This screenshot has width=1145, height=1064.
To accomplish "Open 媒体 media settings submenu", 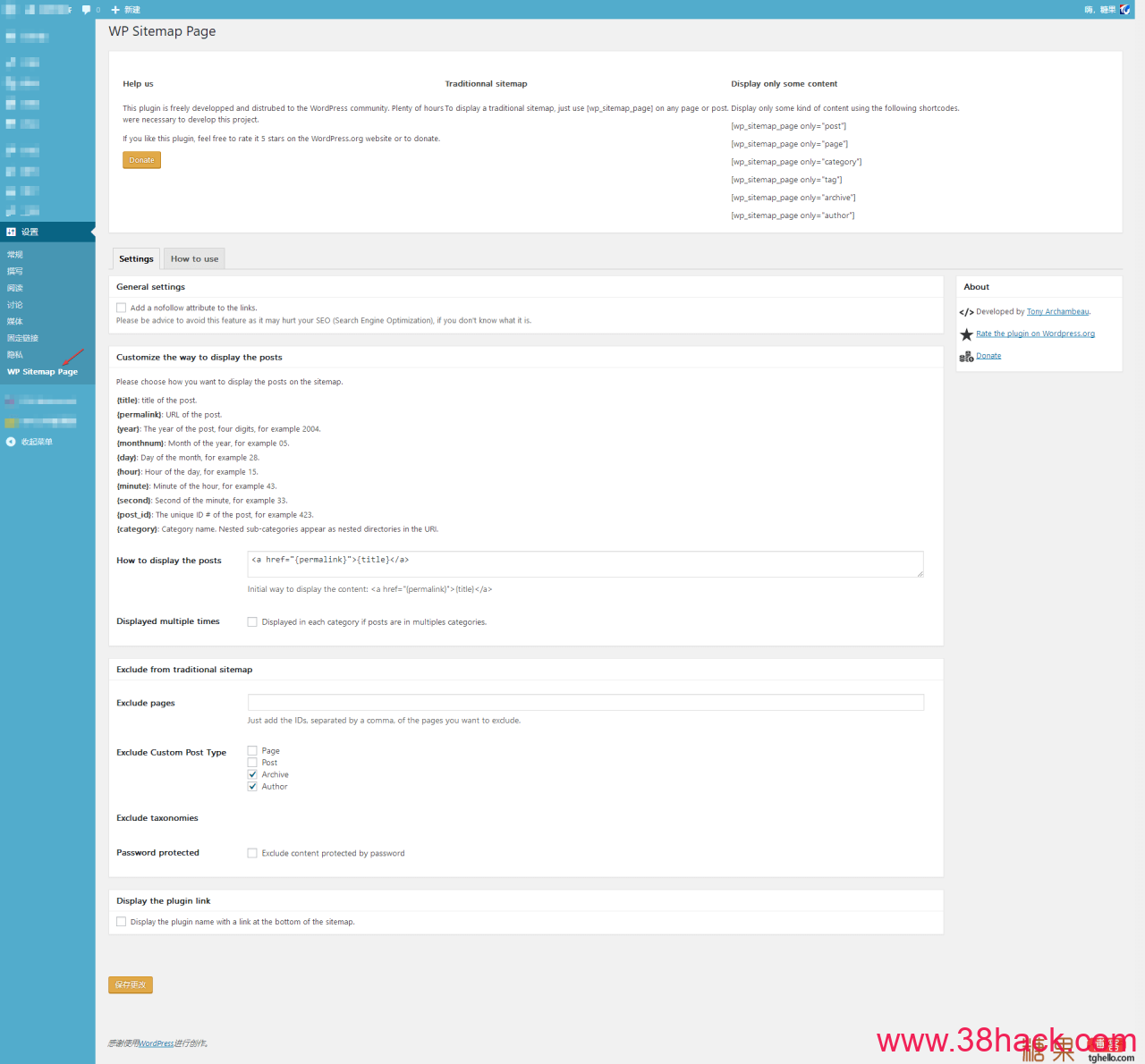I will (15, 321).
